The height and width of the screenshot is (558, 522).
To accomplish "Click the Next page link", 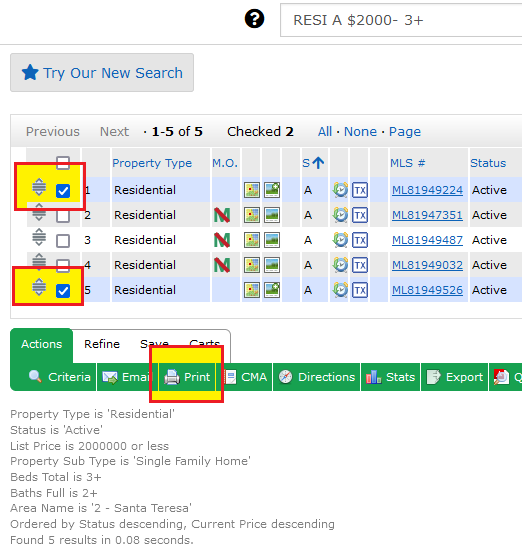I will 114,132.
